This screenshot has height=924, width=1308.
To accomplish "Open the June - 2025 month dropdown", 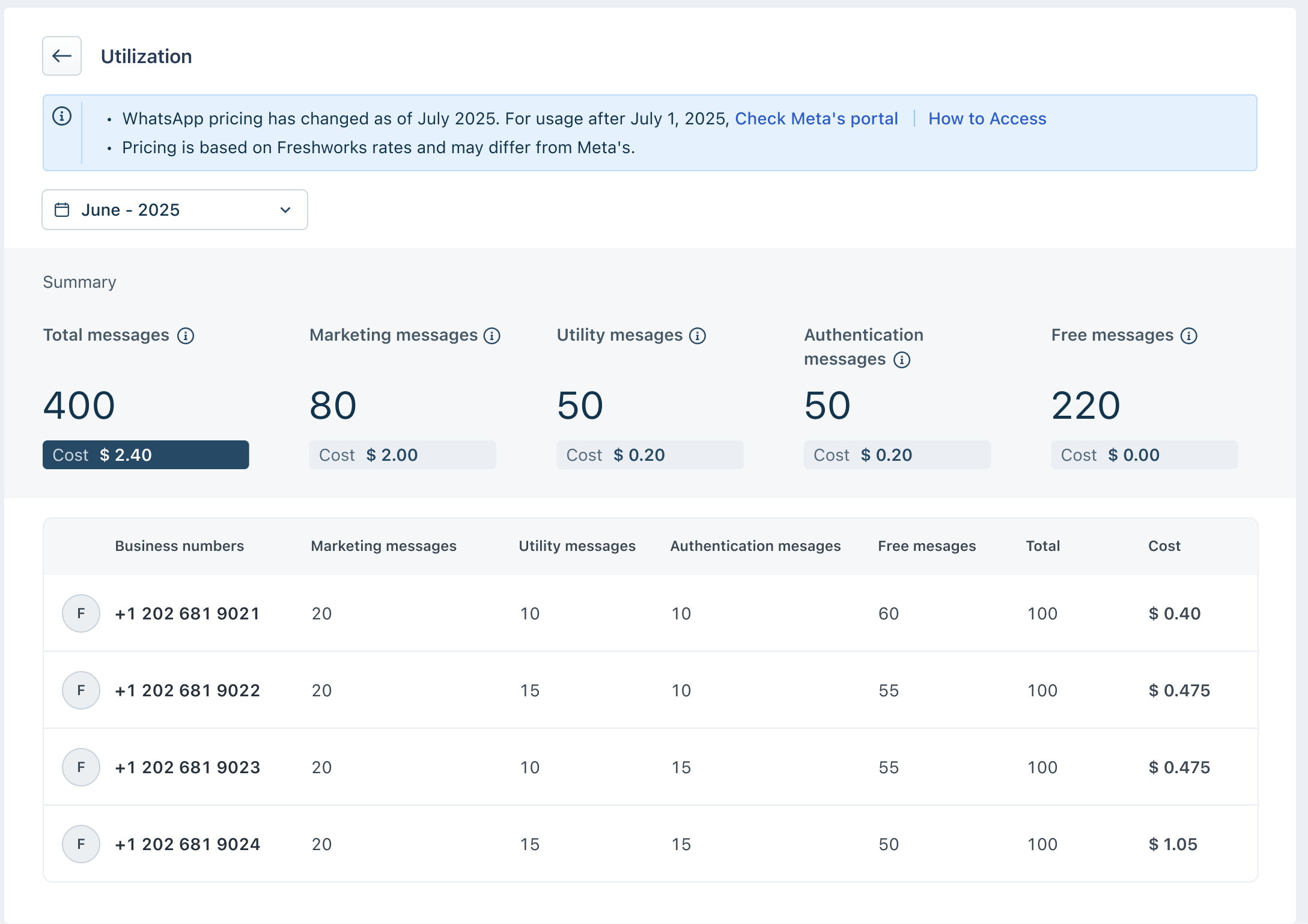I will click(174, 210).
